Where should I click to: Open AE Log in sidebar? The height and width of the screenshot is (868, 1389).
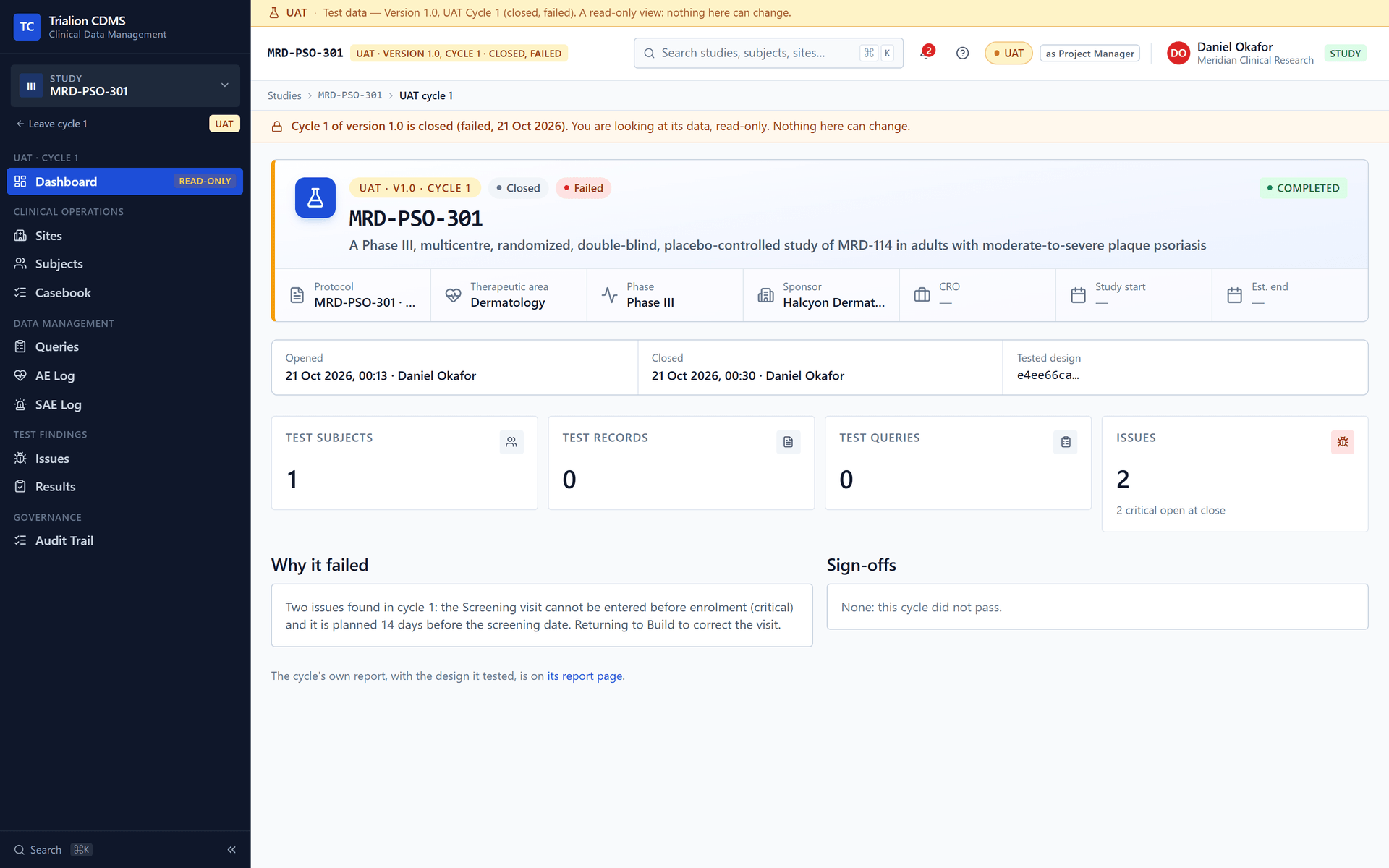124,375
